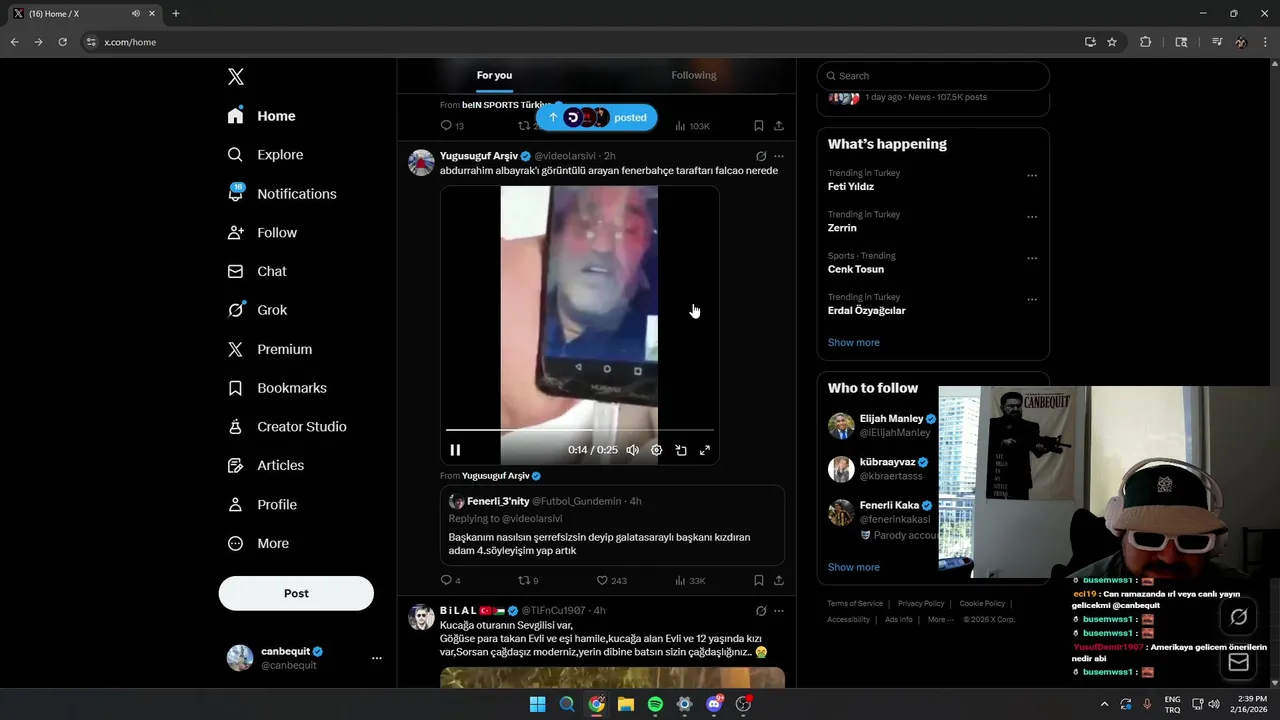Open Chat in the sidebar

[x=257, y=271]
